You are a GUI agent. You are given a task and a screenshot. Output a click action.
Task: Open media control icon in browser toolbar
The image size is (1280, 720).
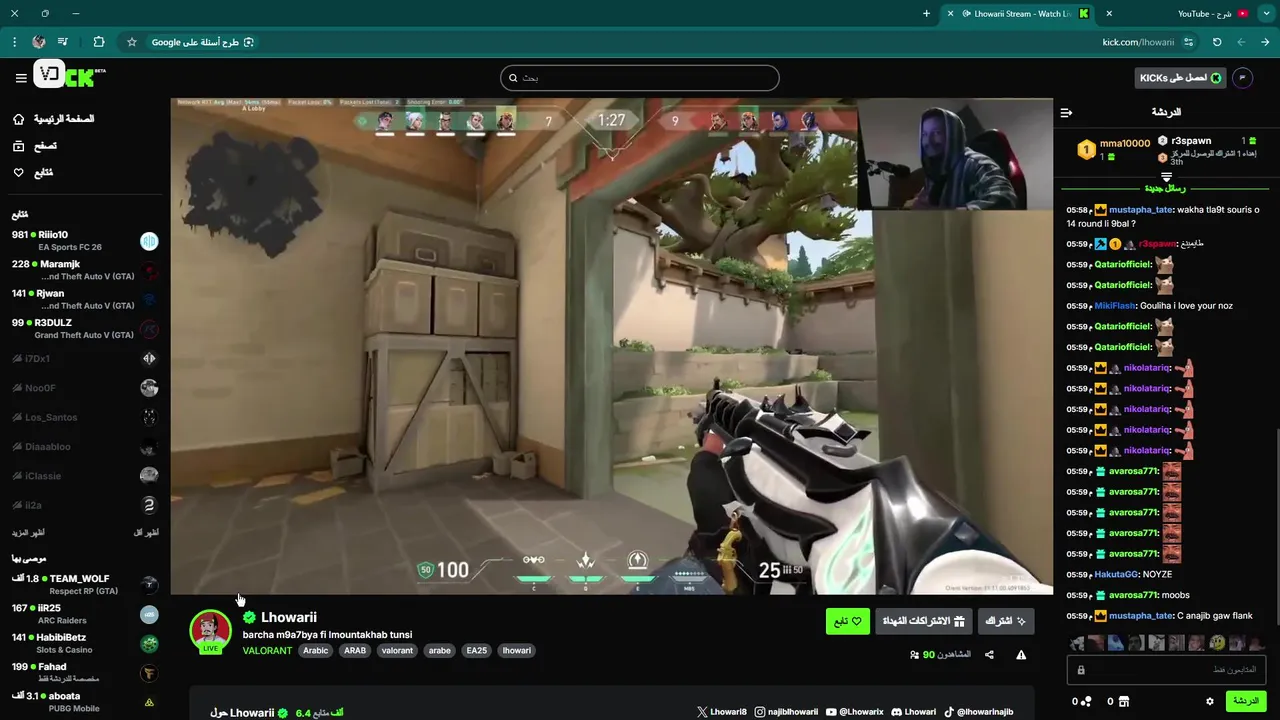coord(63,42)
